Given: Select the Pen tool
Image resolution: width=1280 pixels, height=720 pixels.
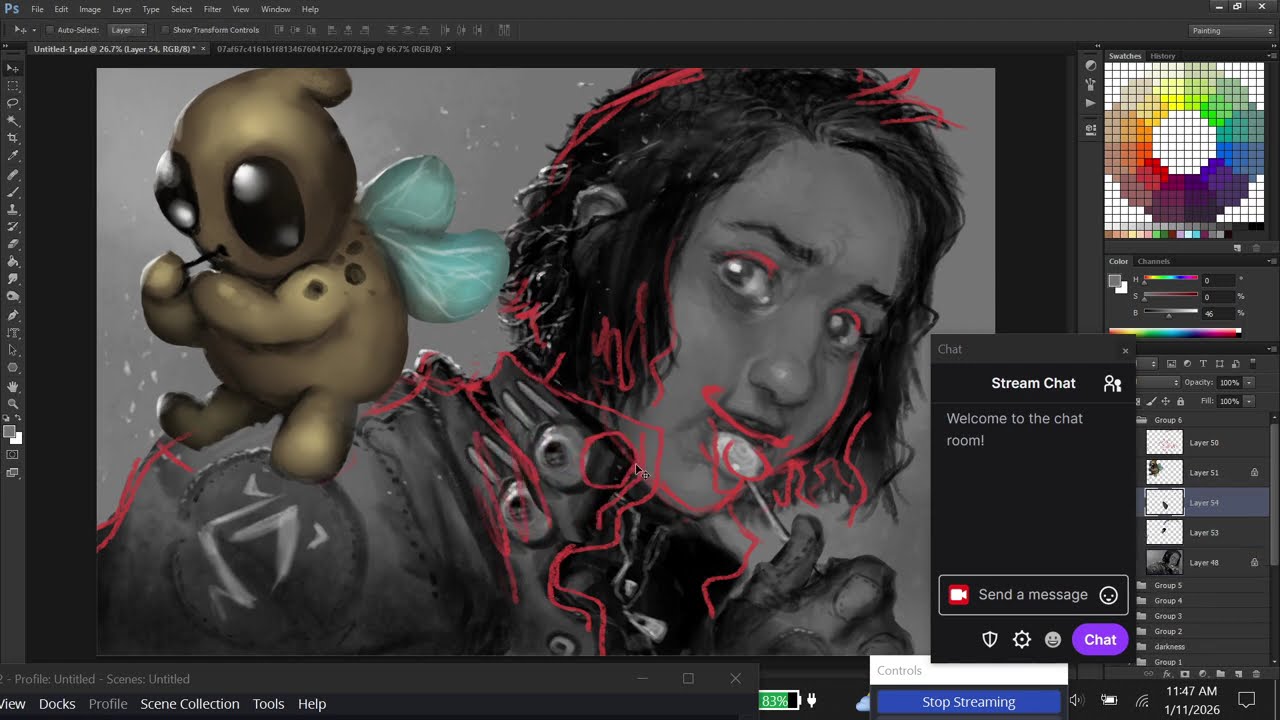Looking at the screenshot, I should [x=13, y=314].
